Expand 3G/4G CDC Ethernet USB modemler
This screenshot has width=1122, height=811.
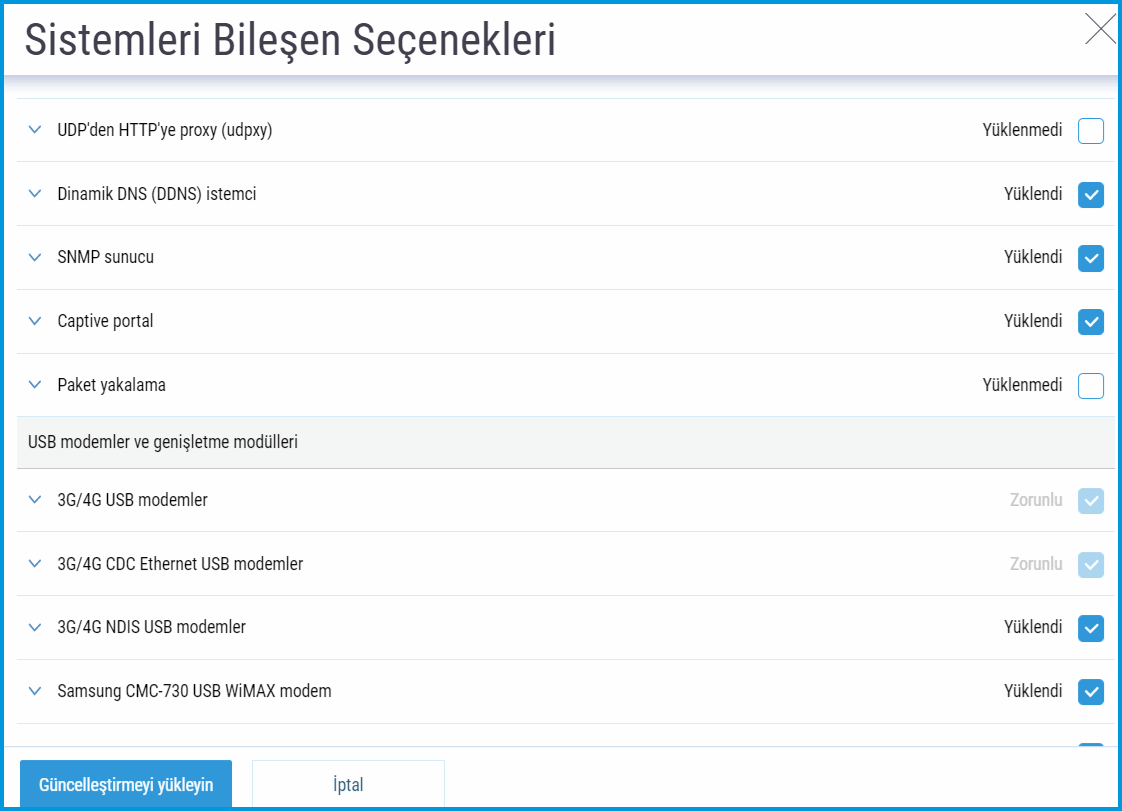36,564
